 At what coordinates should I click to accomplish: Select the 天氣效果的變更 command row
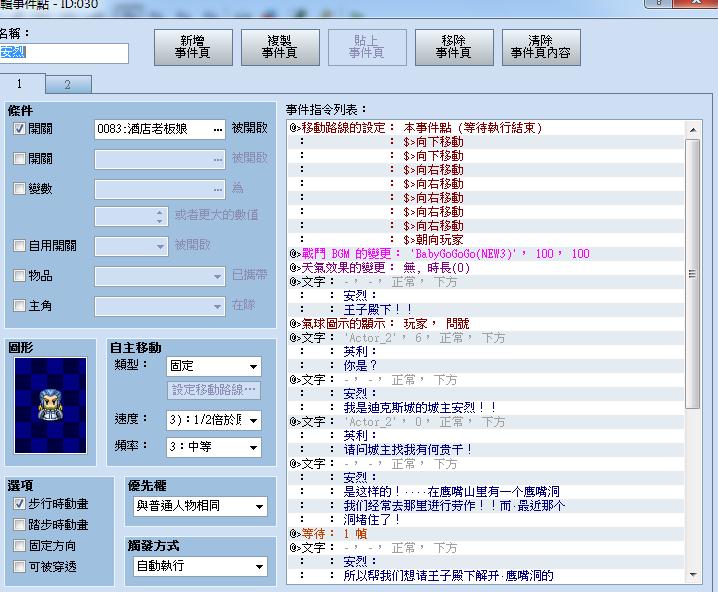(486, 268)
